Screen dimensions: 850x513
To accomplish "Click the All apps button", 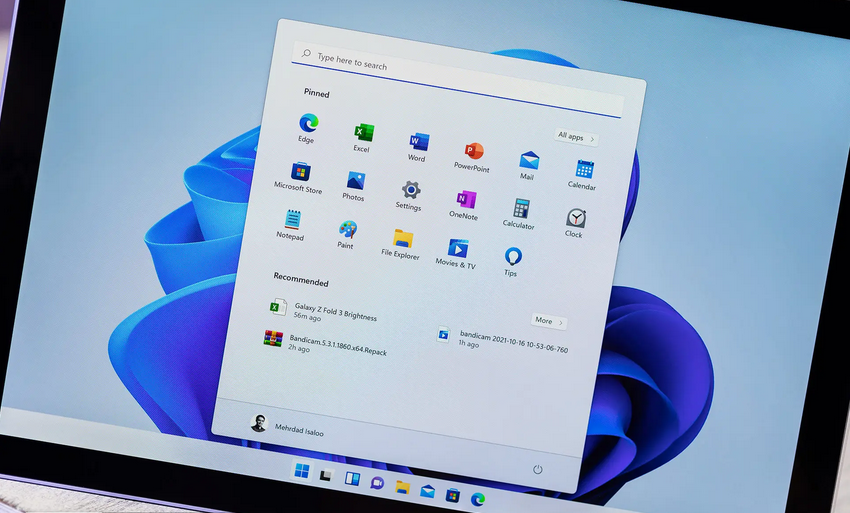I will coord(576,137).
